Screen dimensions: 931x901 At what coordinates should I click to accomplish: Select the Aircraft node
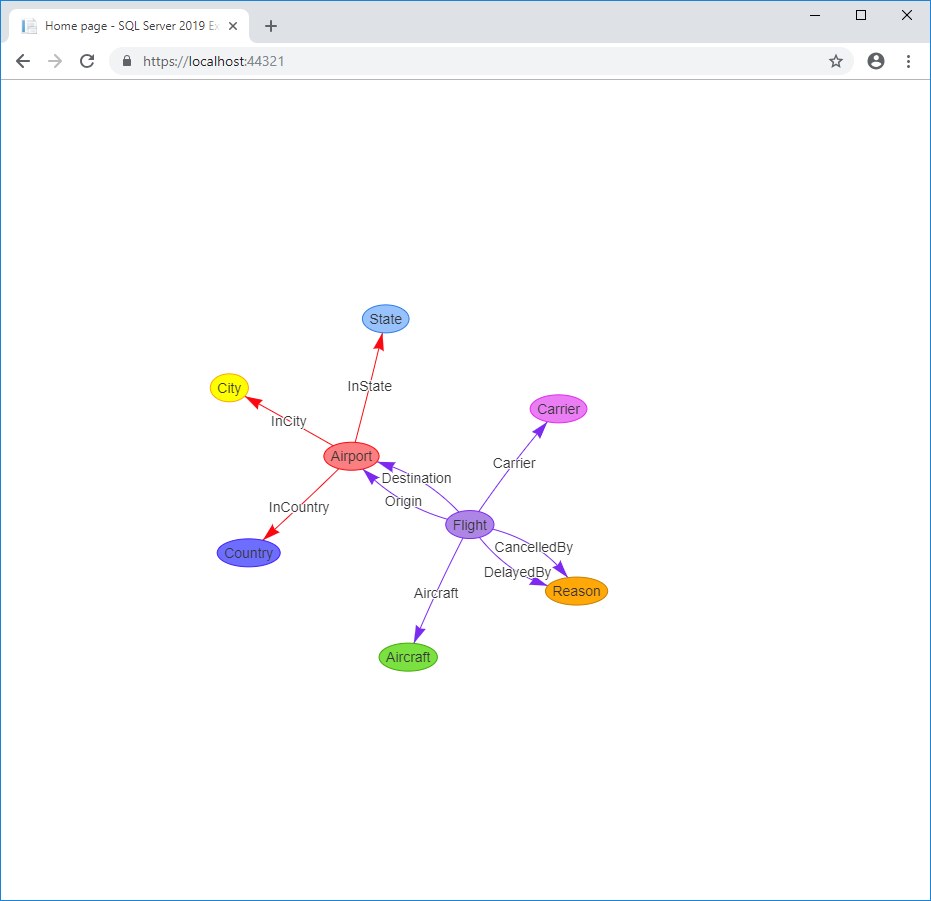click(x=408, y=656)
